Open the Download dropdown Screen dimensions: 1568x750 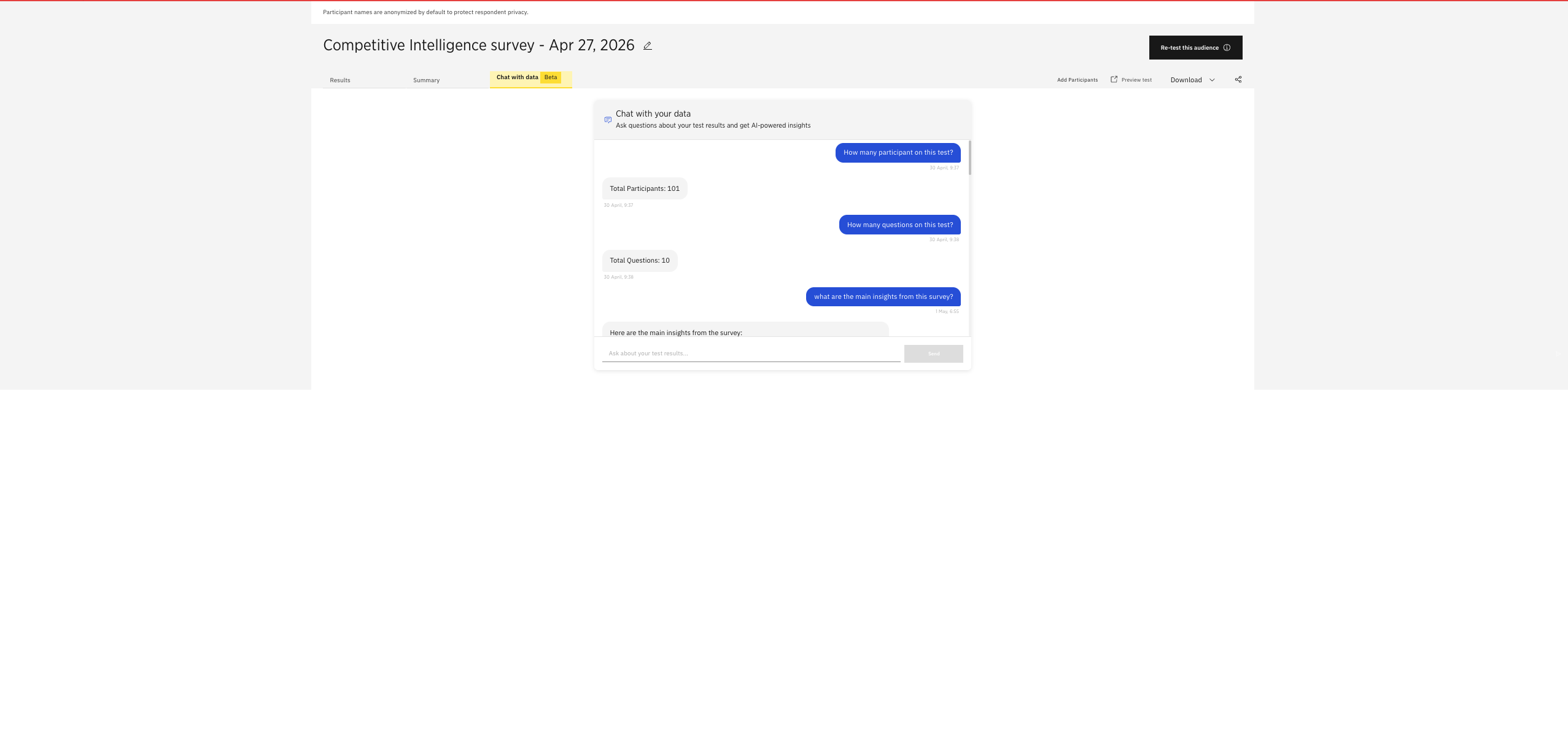pyautogui.click(x=1192, y=80)
